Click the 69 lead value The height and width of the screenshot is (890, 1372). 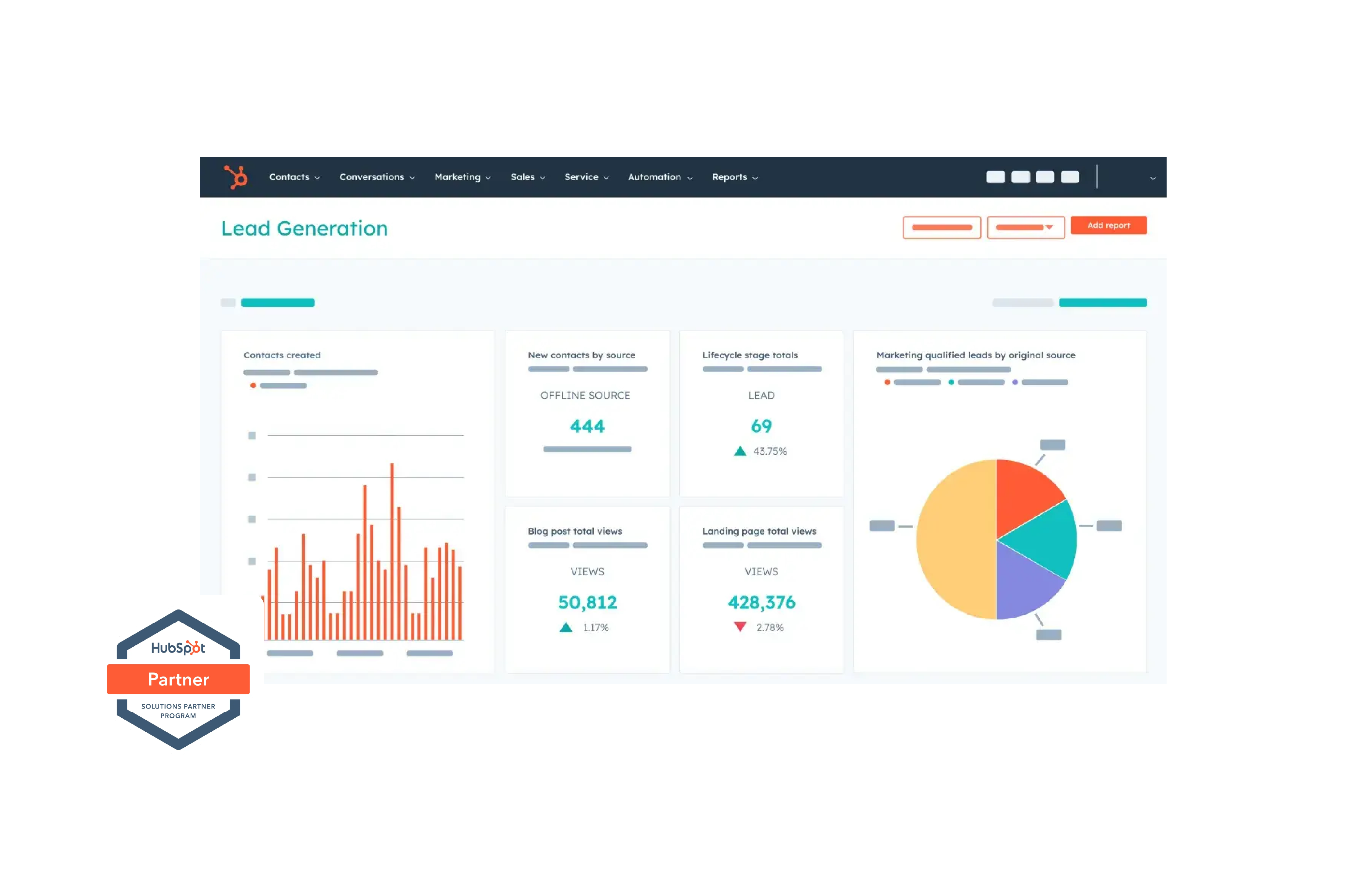tap(761, 426)
